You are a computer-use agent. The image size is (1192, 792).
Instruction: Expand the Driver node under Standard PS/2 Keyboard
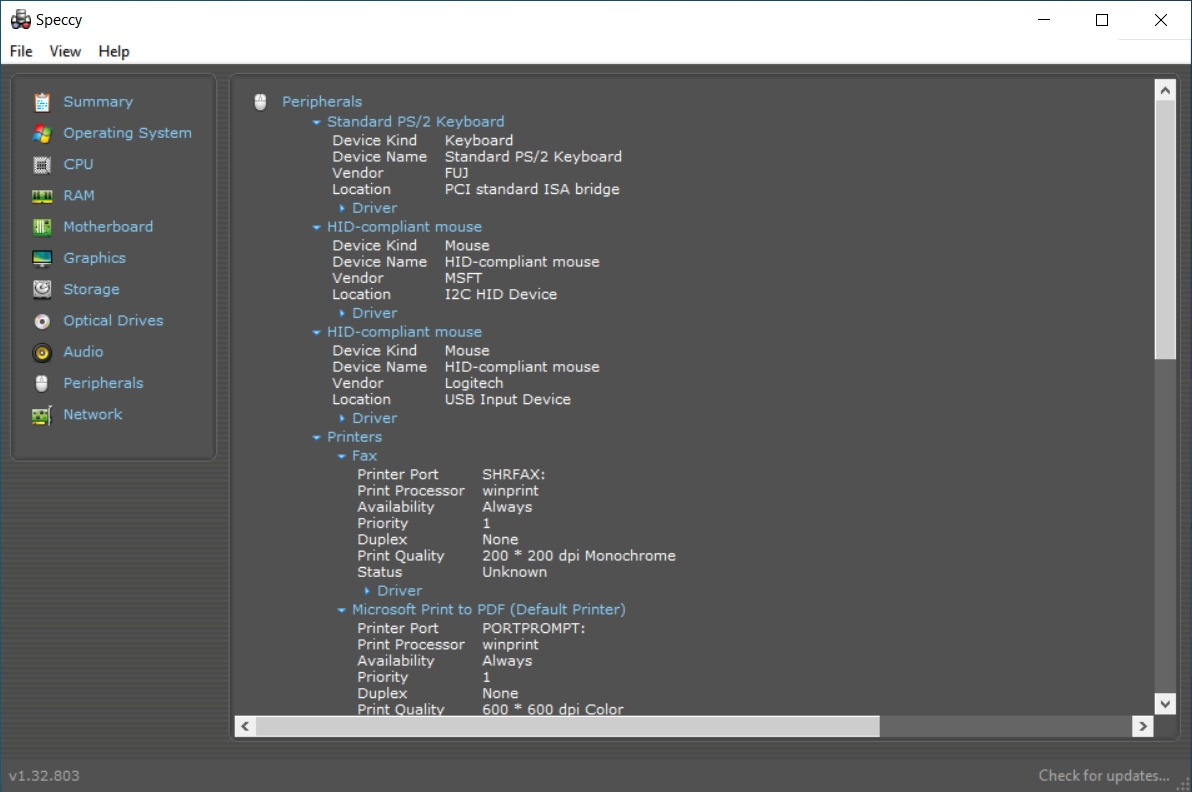coord(342,208)
